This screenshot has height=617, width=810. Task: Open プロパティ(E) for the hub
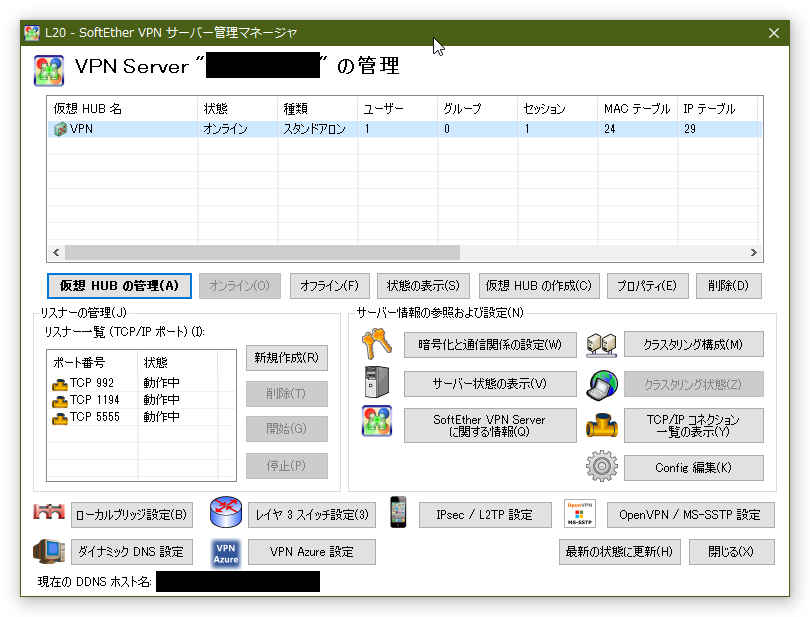pyautogui.click(x=647, y=286)
